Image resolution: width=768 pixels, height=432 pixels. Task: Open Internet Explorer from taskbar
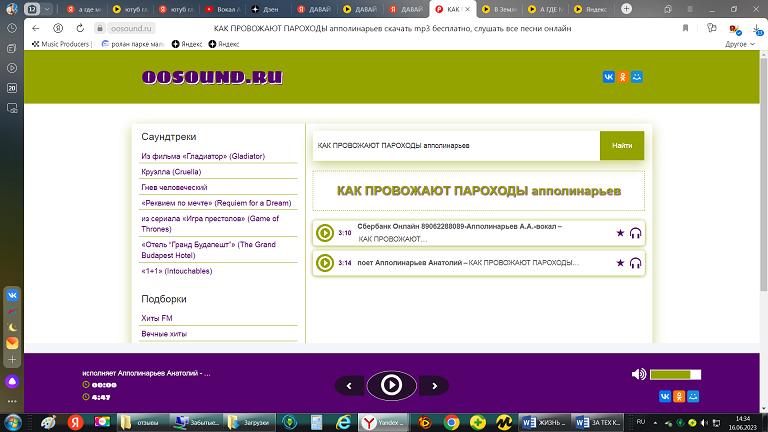(344, 422)
